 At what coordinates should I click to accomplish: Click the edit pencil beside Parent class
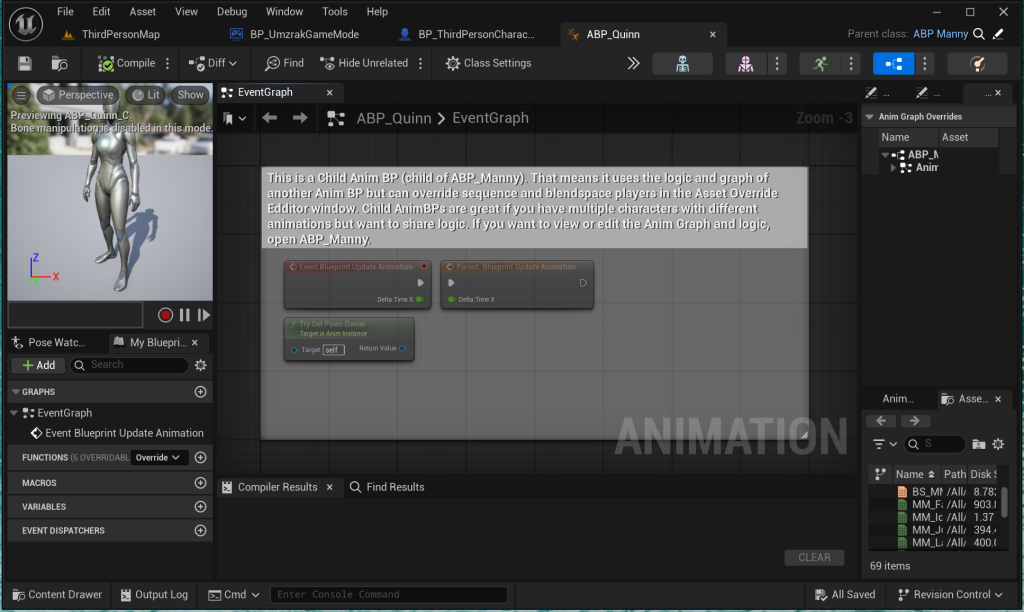tap(998, 34)
